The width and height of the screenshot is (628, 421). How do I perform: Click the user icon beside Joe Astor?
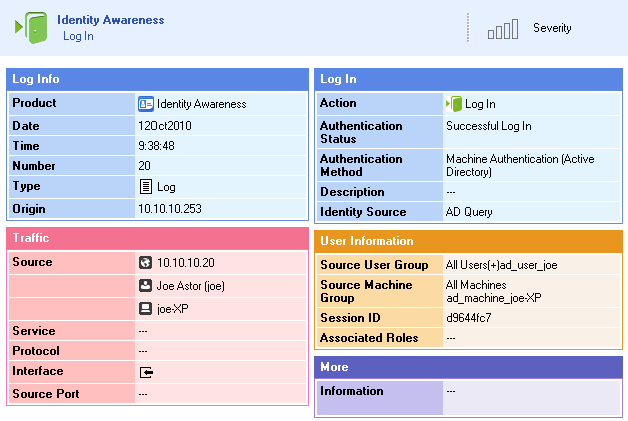[145, 286]
